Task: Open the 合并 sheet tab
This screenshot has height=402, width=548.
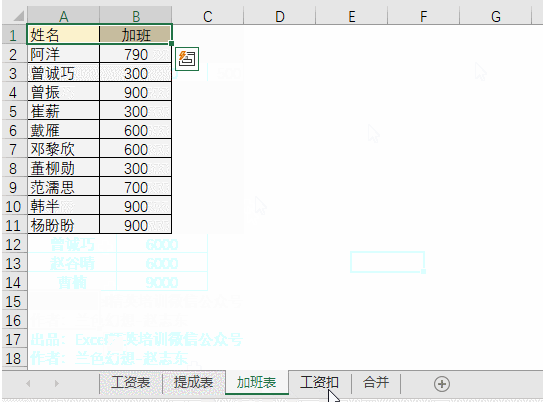Action: pyautogui.click(x=376, y=383)
